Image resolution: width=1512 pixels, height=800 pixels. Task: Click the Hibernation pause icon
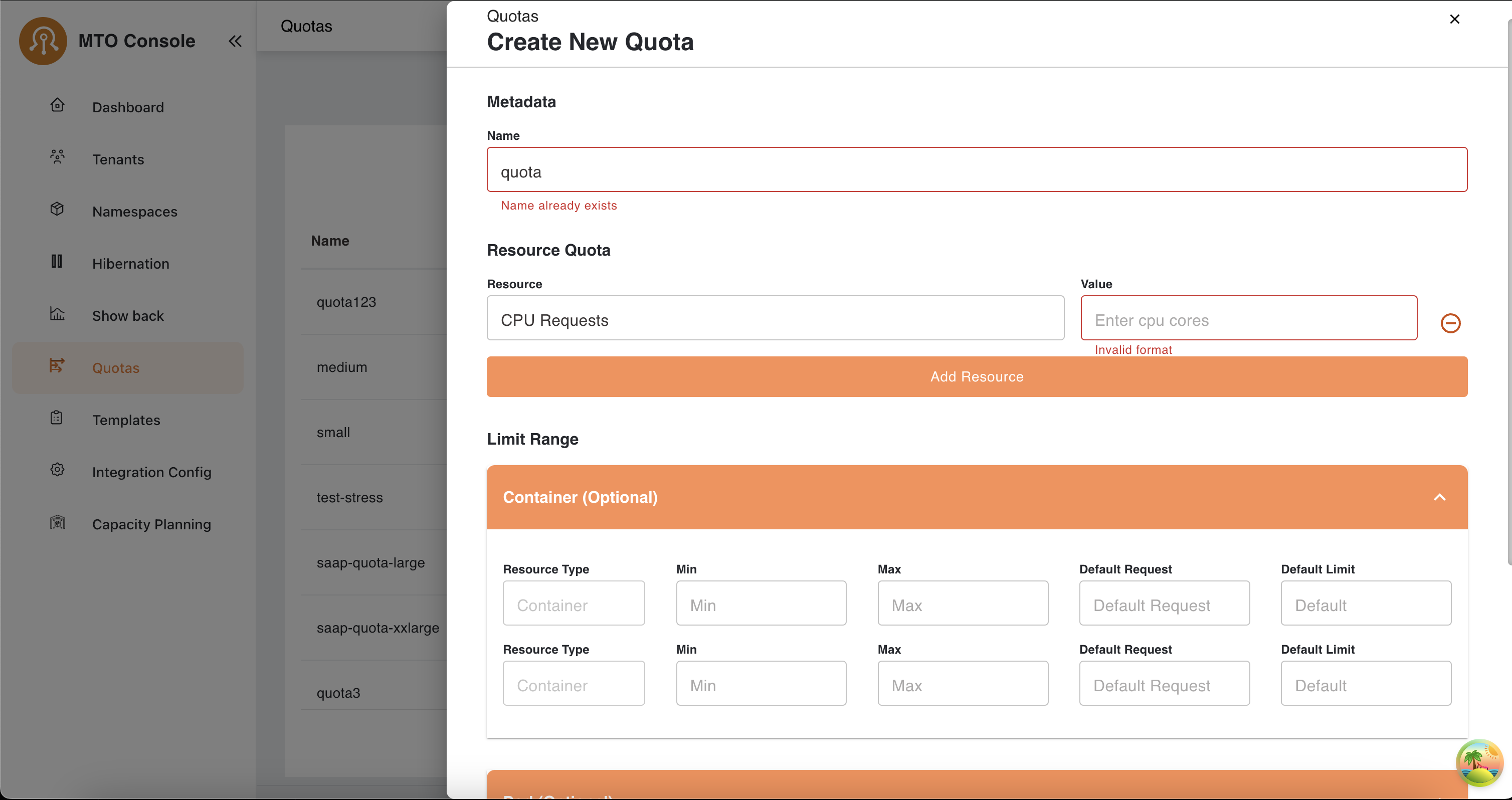pyautogui.click(x=57, y=261)
